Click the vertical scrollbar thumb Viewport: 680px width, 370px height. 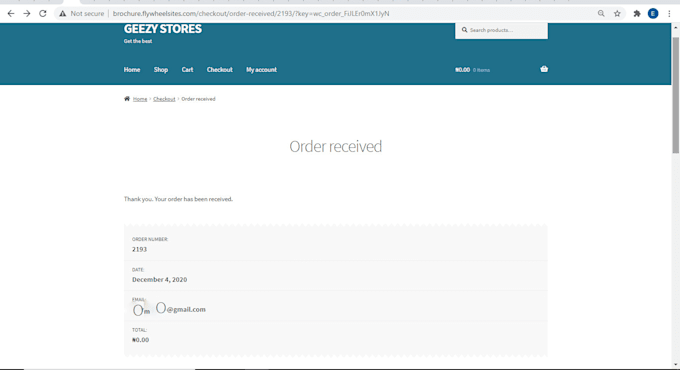tap(676, 95)
